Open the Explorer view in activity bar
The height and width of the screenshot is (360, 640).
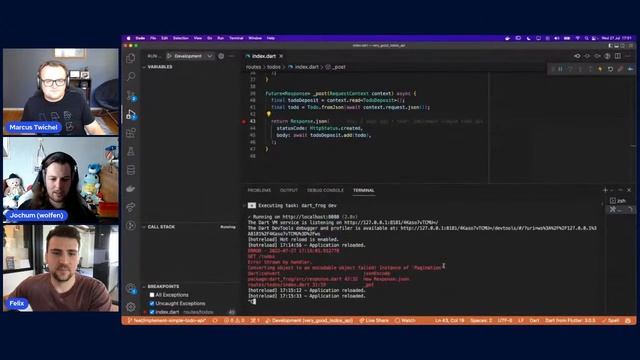pos(131,58)
